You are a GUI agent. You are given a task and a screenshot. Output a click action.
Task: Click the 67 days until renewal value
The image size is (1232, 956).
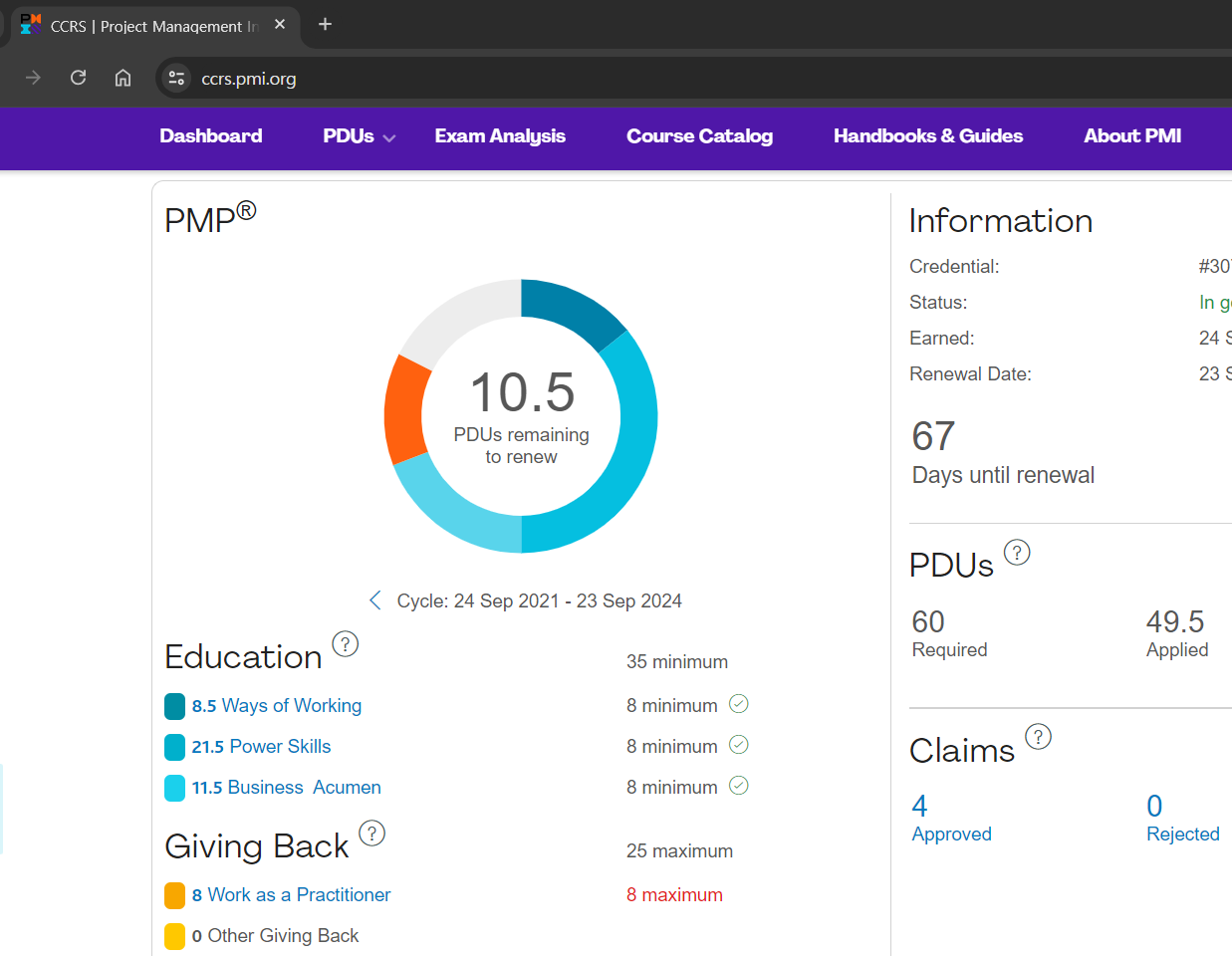tap(933, 436)
